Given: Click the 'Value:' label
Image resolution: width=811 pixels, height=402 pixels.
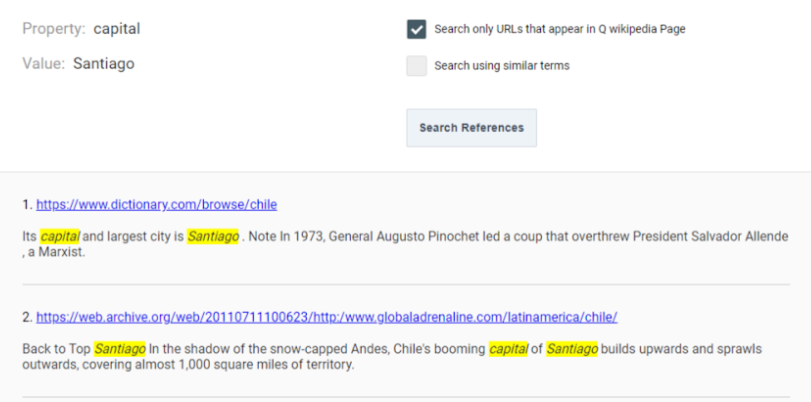Looking at the screenshot, I should click(43, 64).
